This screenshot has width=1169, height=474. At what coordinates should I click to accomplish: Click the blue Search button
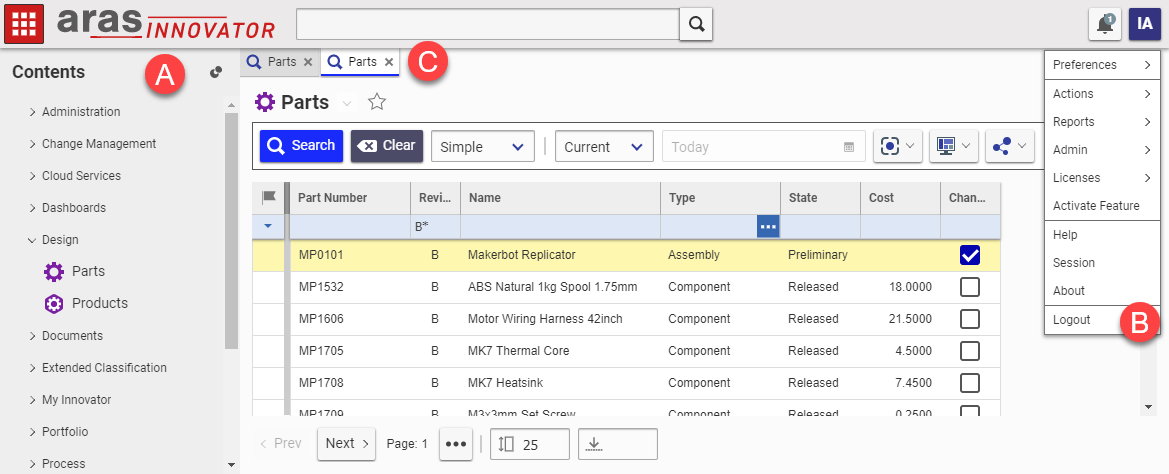pos(301,146)
